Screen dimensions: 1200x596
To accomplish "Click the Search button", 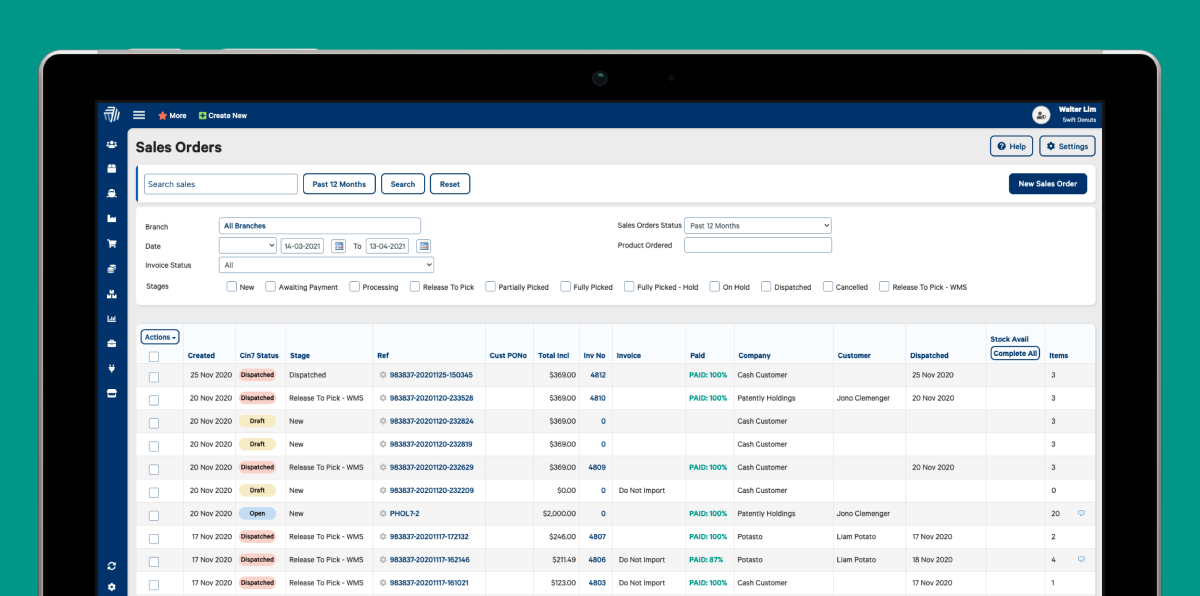I will pos(403,184).
